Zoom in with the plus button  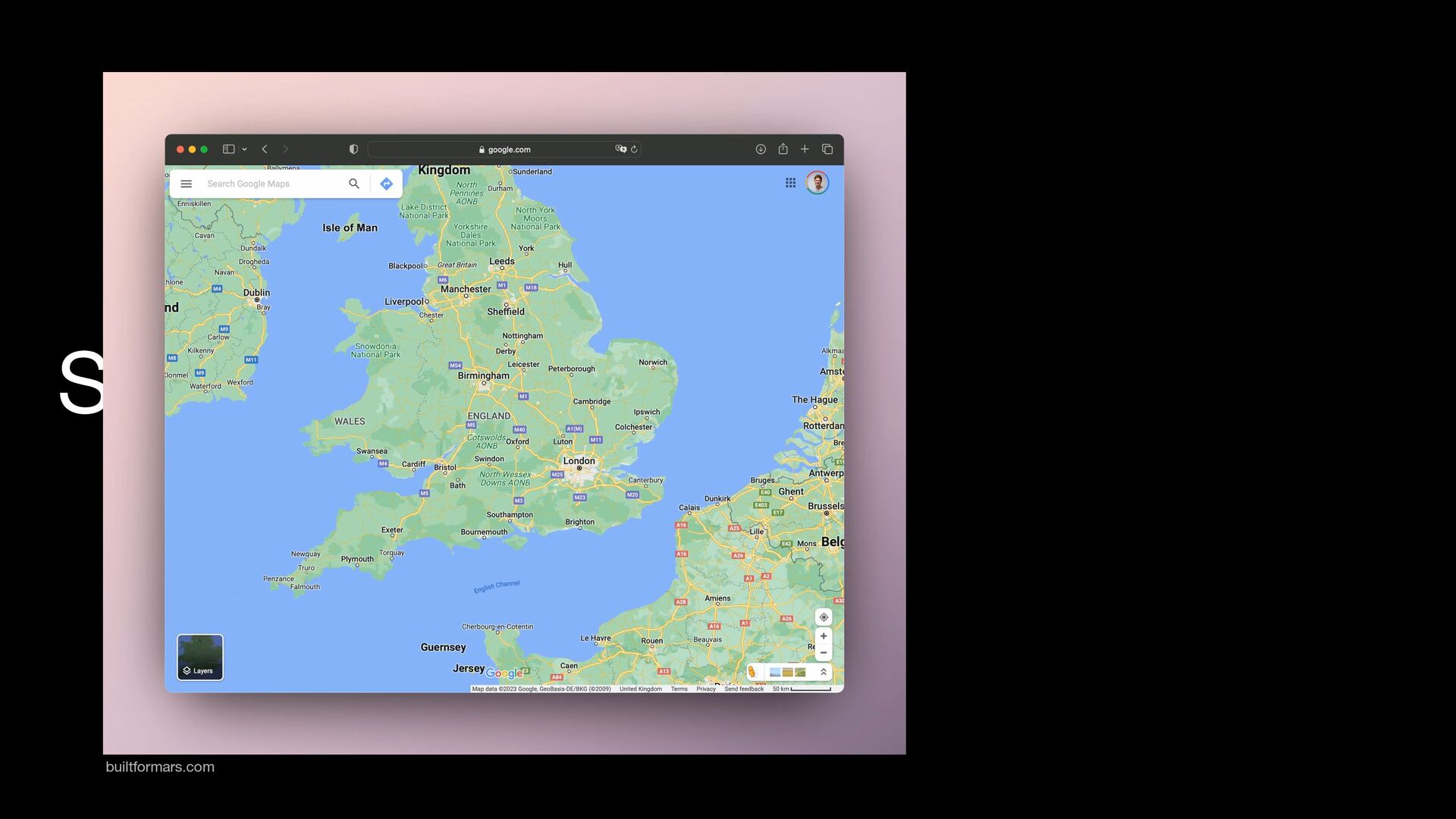(824, 636)
